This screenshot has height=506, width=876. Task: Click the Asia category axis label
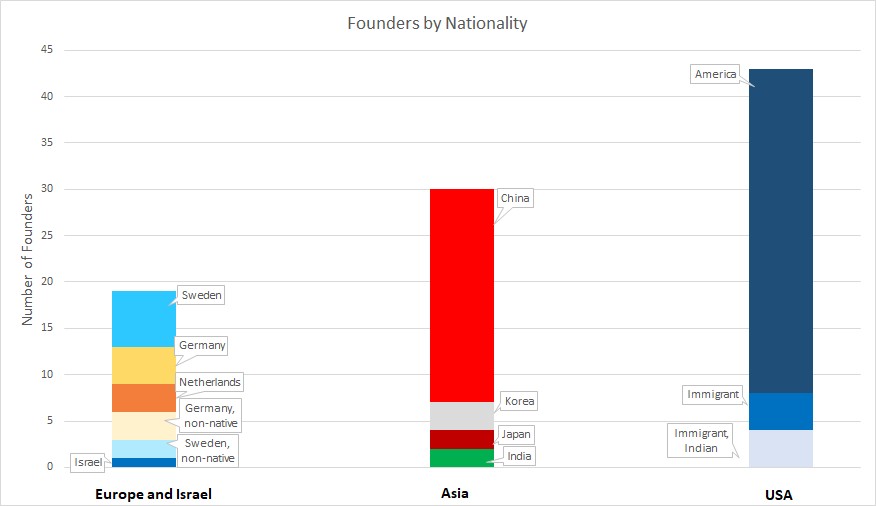[x=455, y=493]
